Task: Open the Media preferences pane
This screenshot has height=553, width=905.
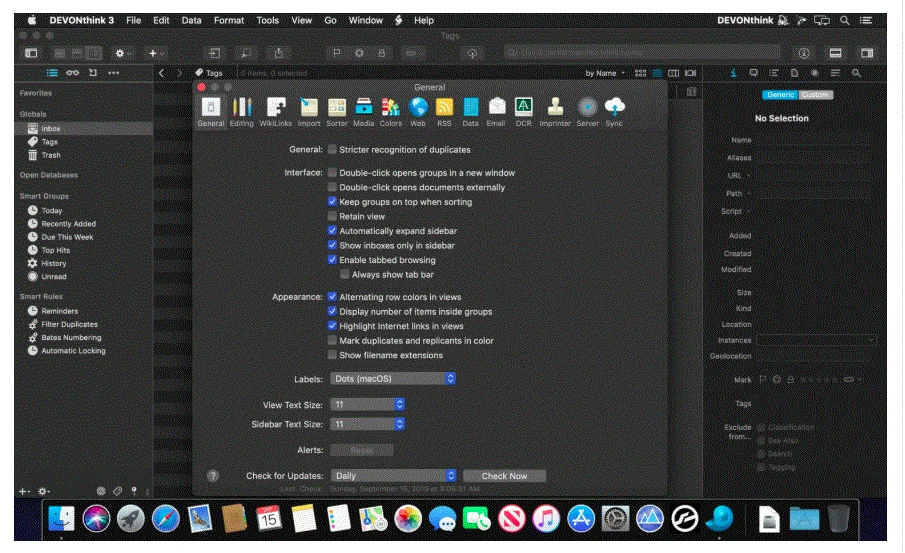Action: (364, 111)
